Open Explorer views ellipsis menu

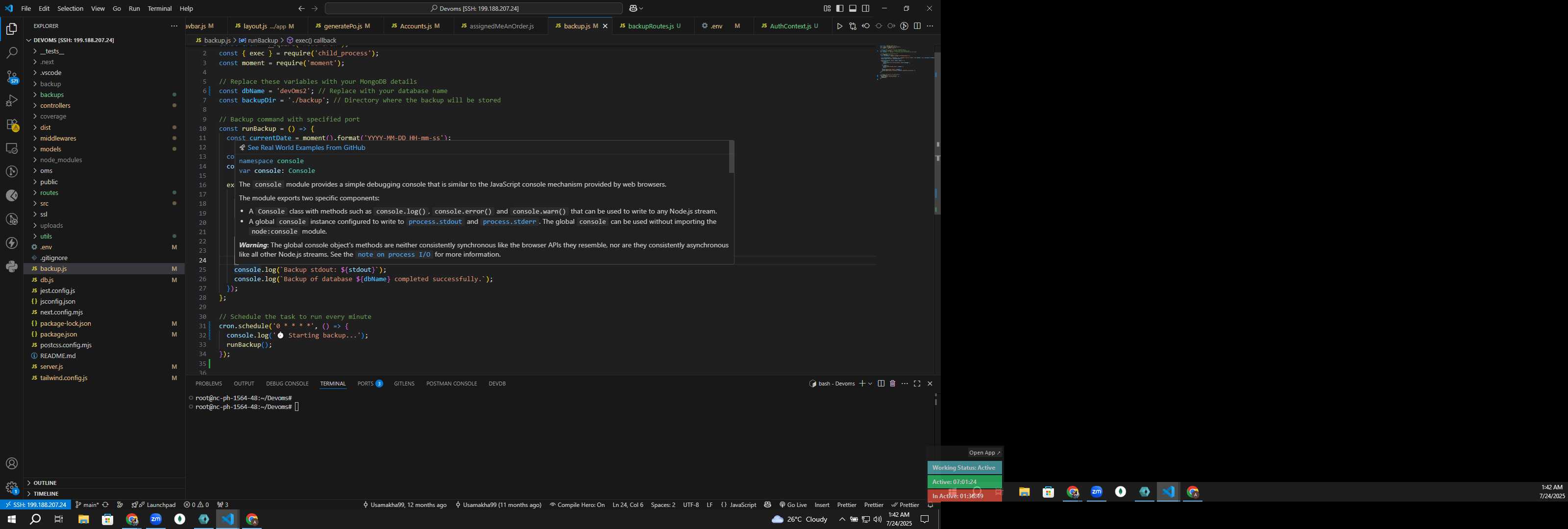(x=174, y=26)
